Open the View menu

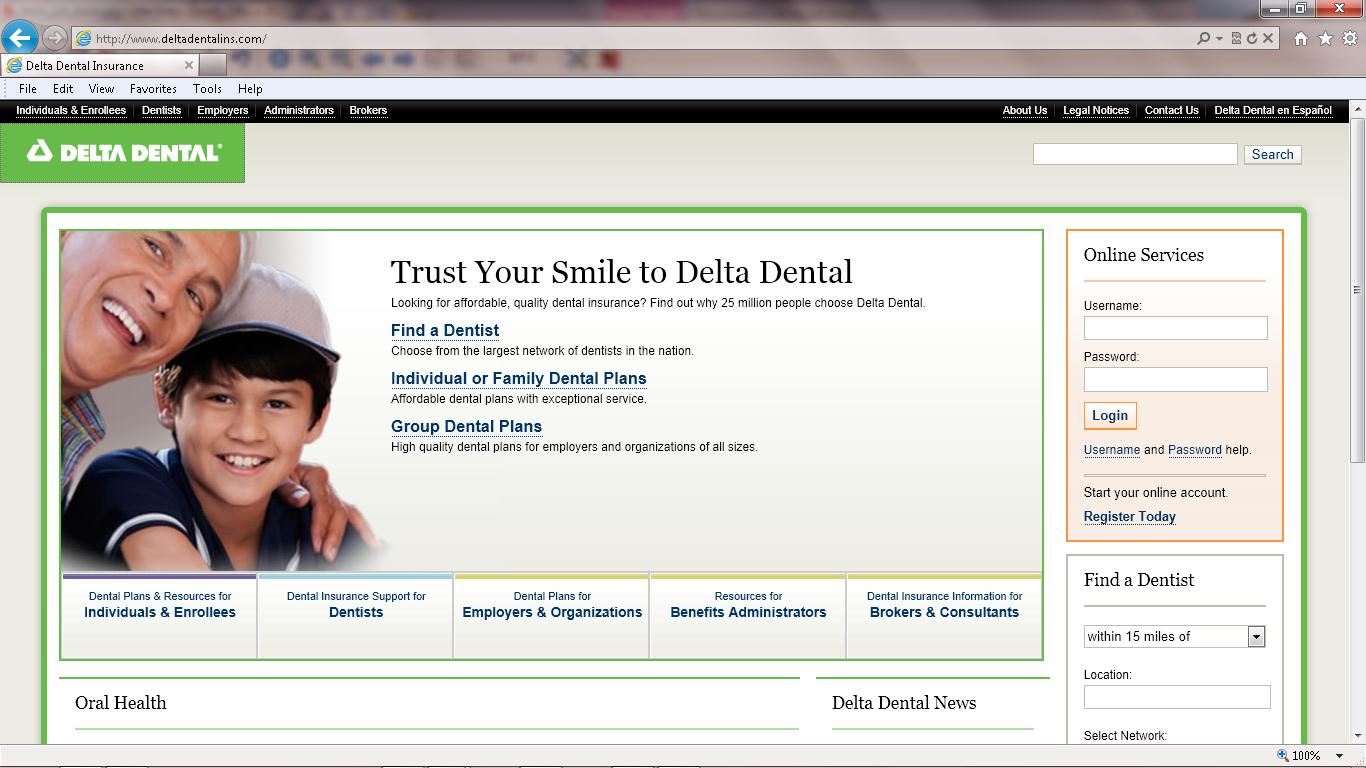(101, 88)
